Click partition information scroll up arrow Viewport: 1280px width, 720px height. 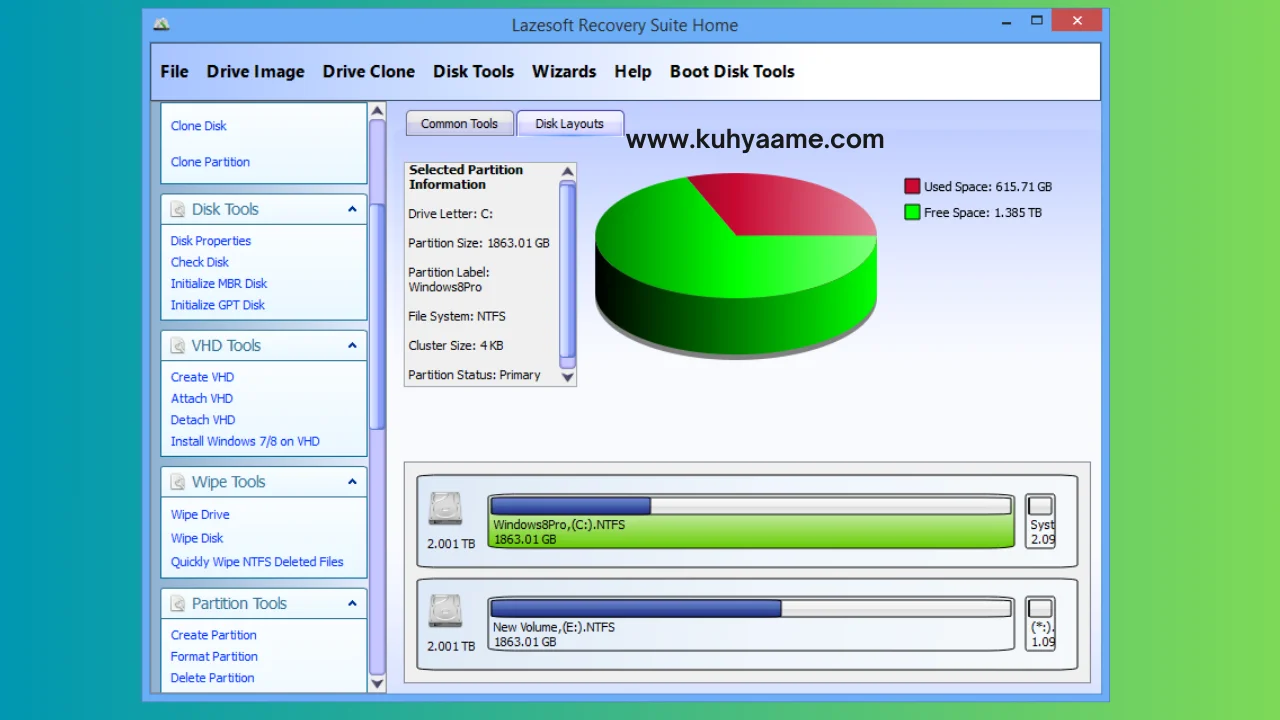(x=568, y=172)
